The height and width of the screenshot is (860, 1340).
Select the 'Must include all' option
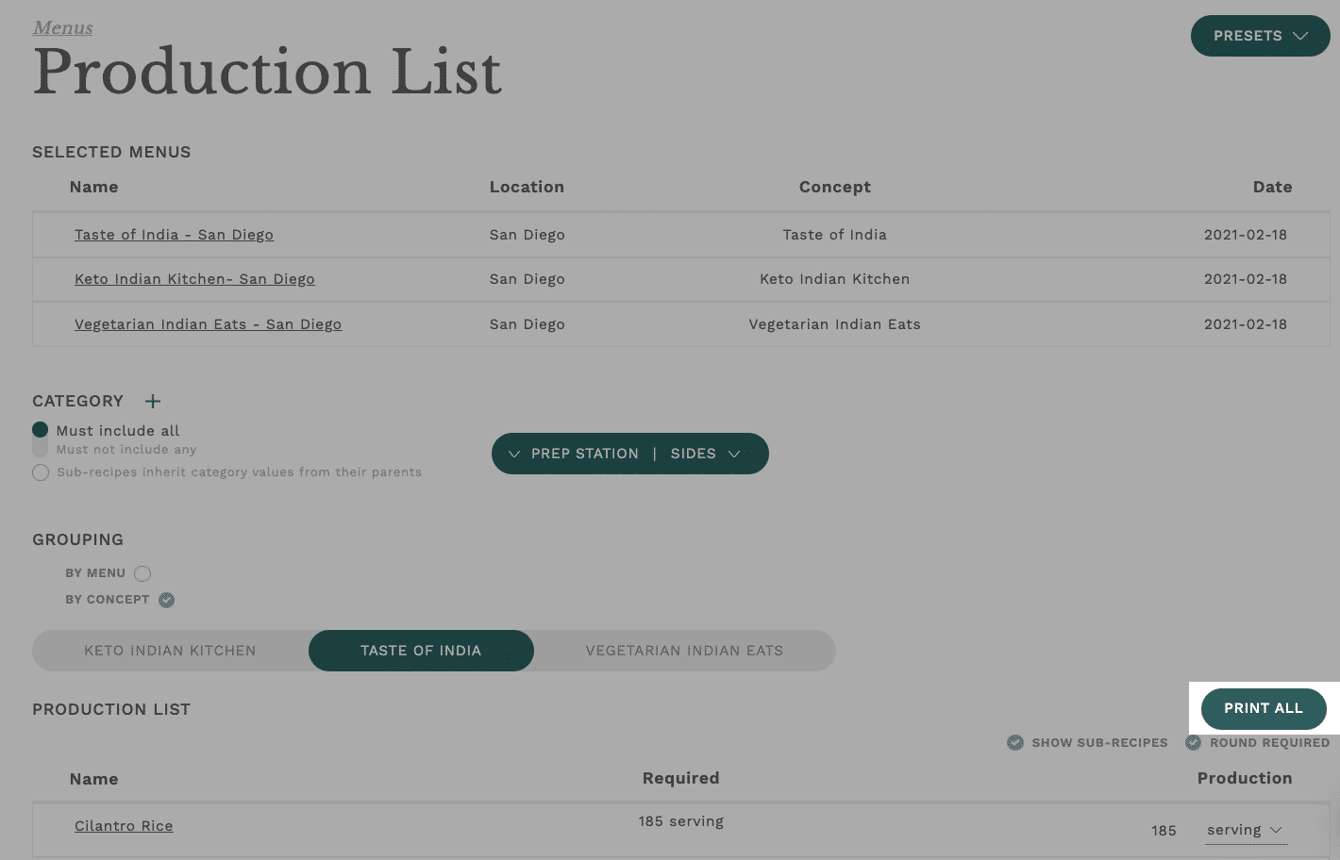click(40, 430)
